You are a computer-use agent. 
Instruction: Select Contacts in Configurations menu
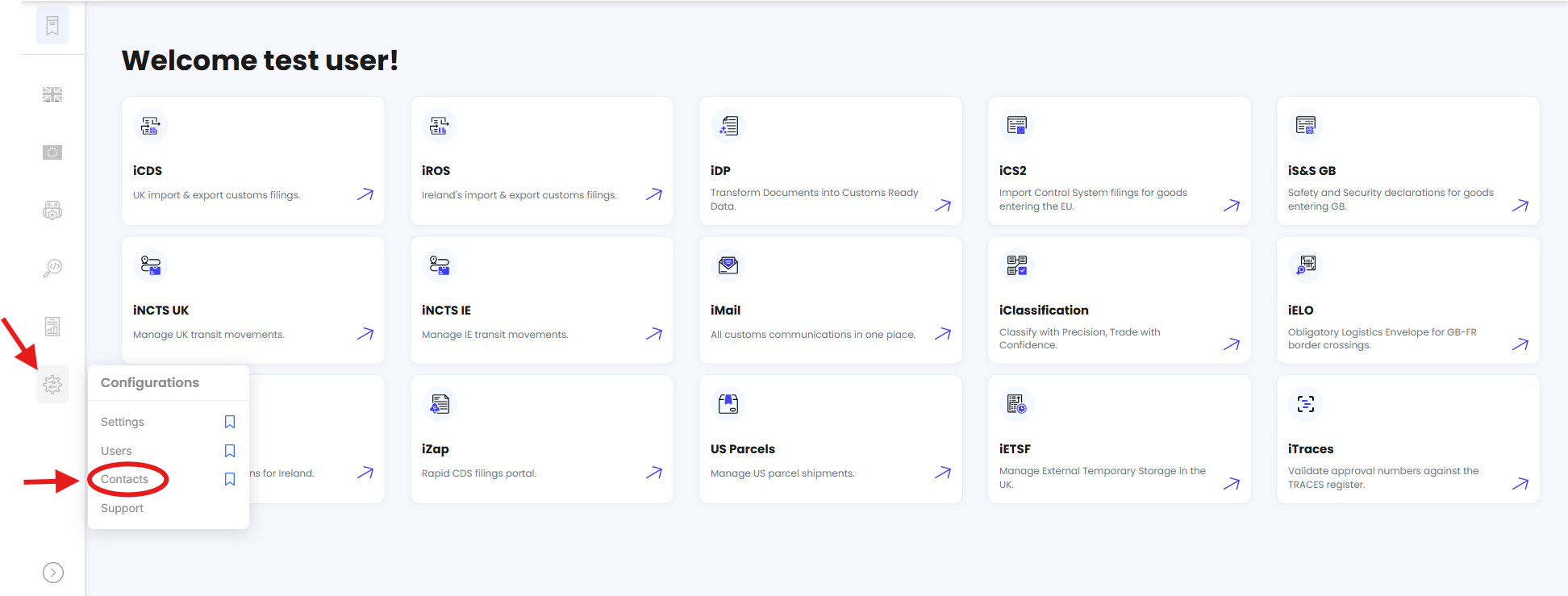tap(124, 479)
